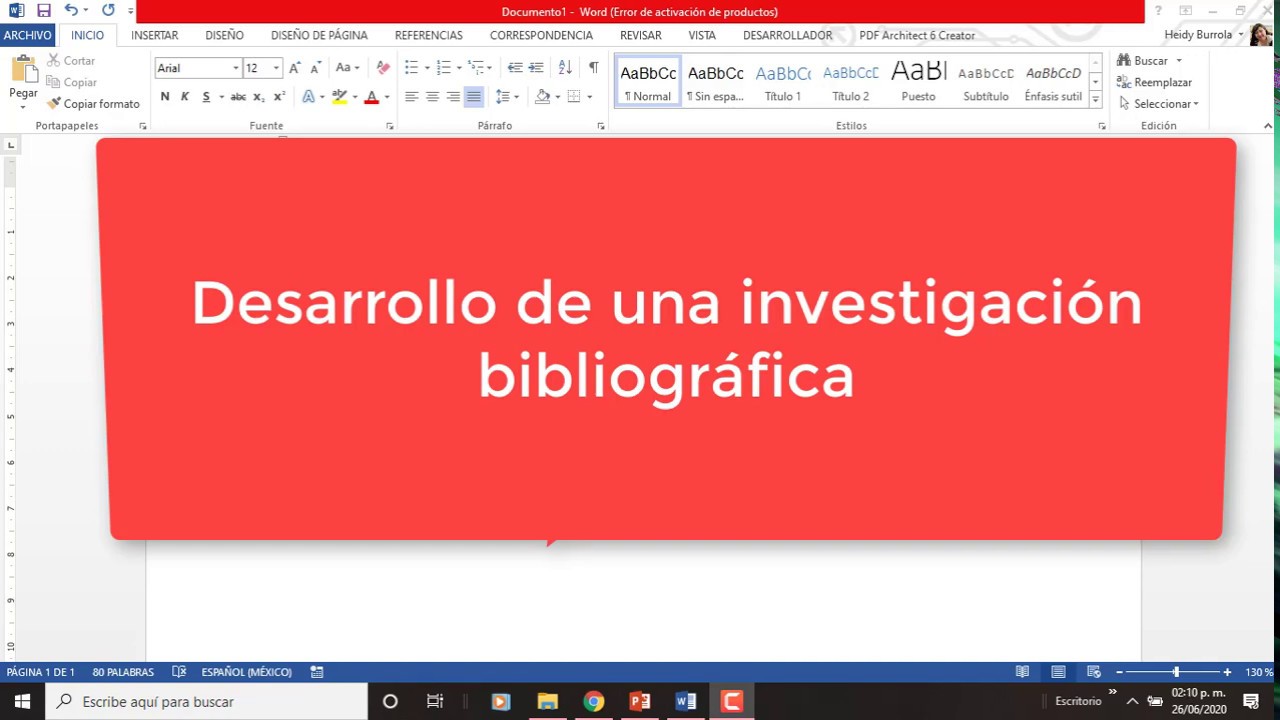Apply strikethrough formatting
This screenshot has height=720, width=1280.
[x=237, y=96]
